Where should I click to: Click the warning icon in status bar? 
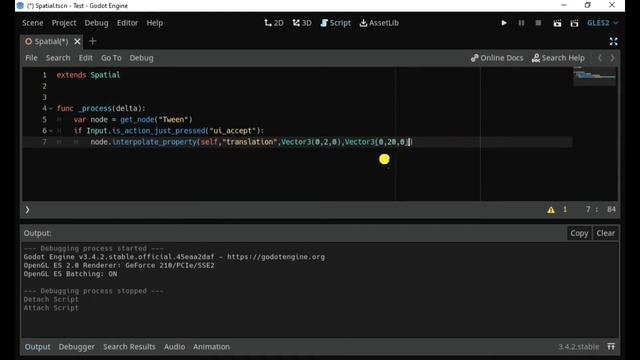coord(551,210)
